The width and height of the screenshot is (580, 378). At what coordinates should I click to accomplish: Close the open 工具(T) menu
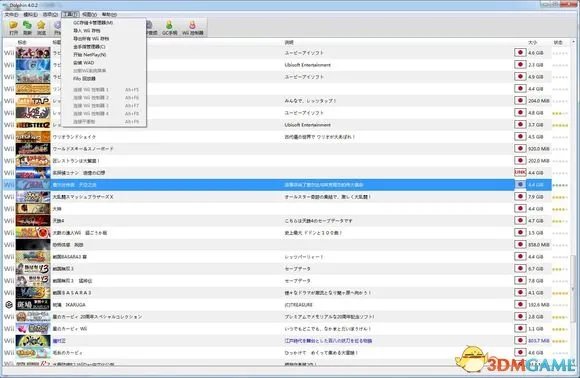pos(70,14)
